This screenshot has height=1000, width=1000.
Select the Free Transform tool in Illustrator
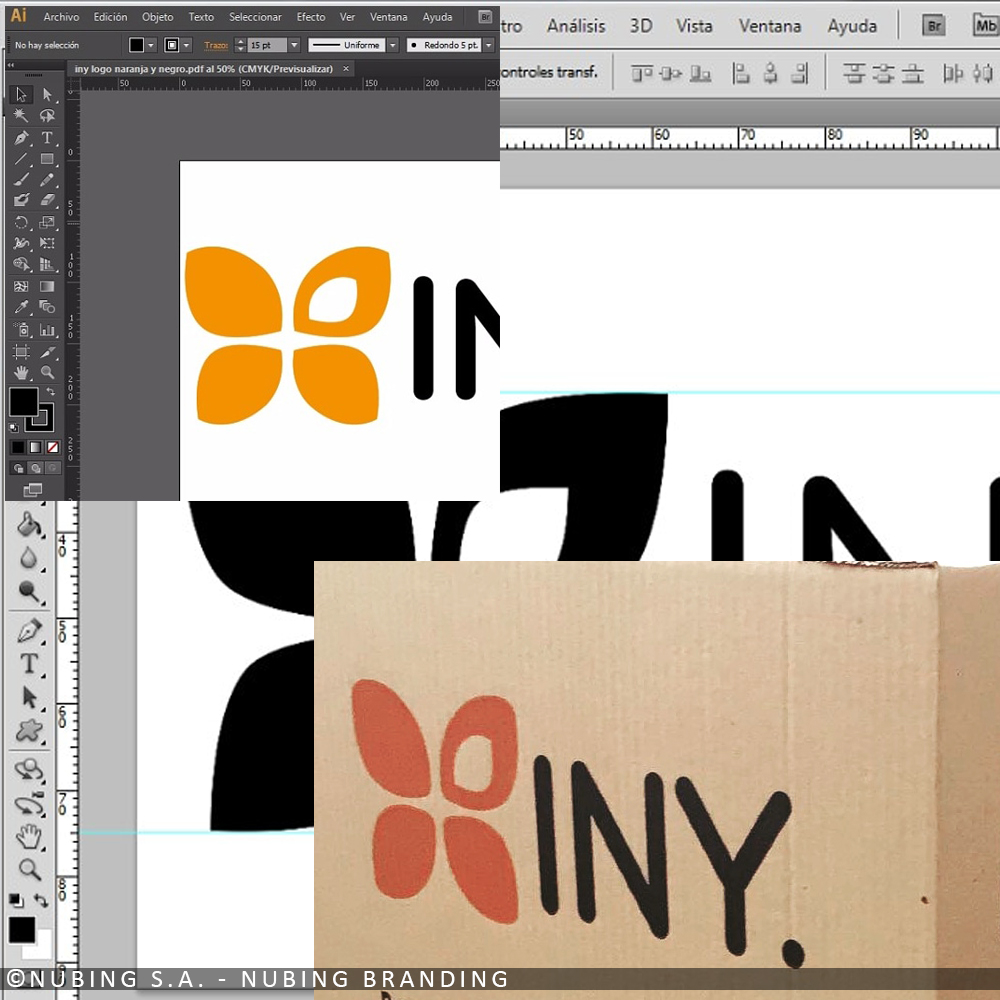click(47, 243)
